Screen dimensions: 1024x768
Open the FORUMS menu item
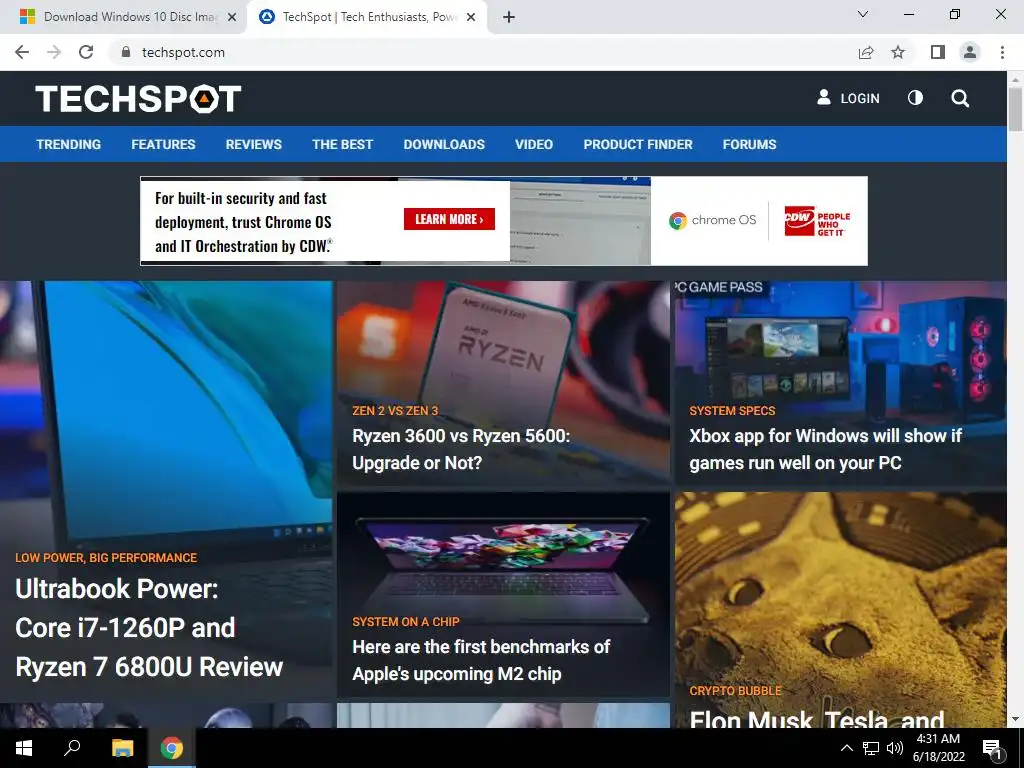[x=749, y=144]
